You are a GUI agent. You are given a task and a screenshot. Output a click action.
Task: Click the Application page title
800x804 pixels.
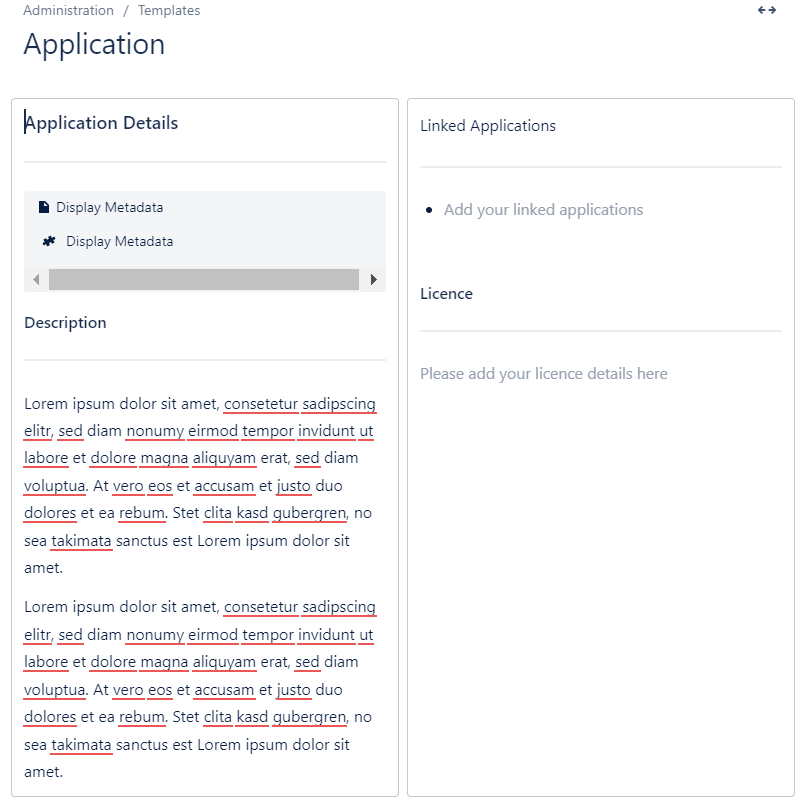click(94, 45)
